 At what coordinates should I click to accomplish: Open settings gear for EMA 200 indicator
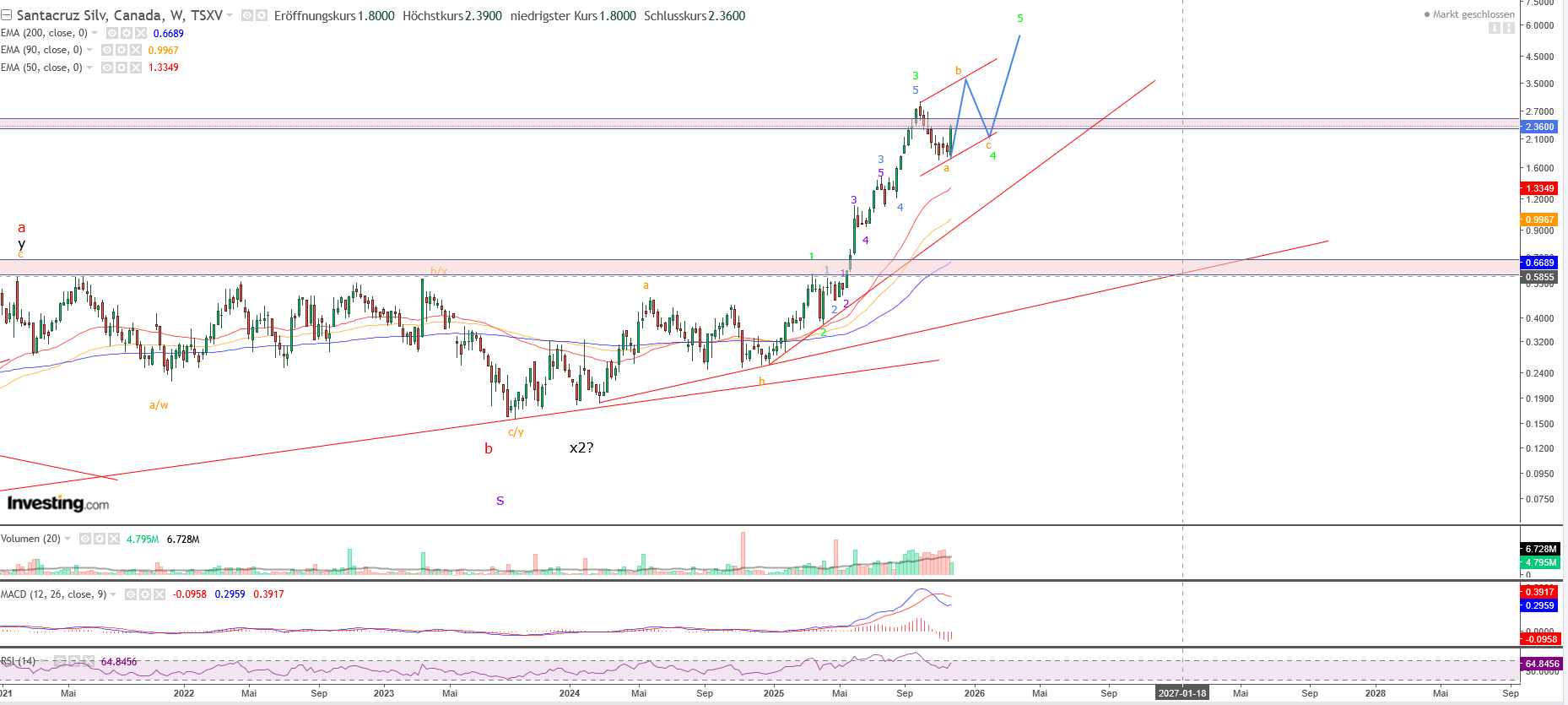click(126, 33)
